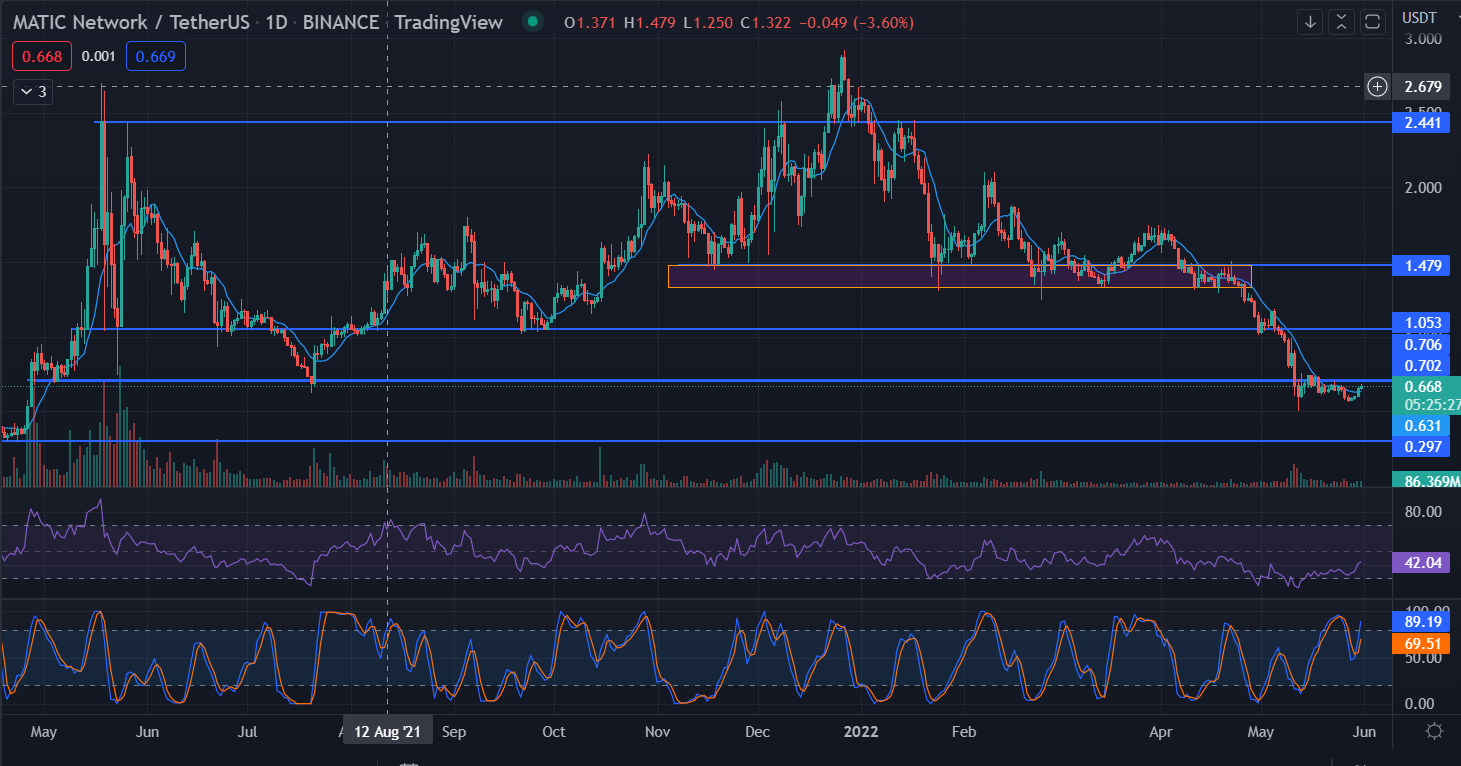Click the 86.369M volume label

1426,481
